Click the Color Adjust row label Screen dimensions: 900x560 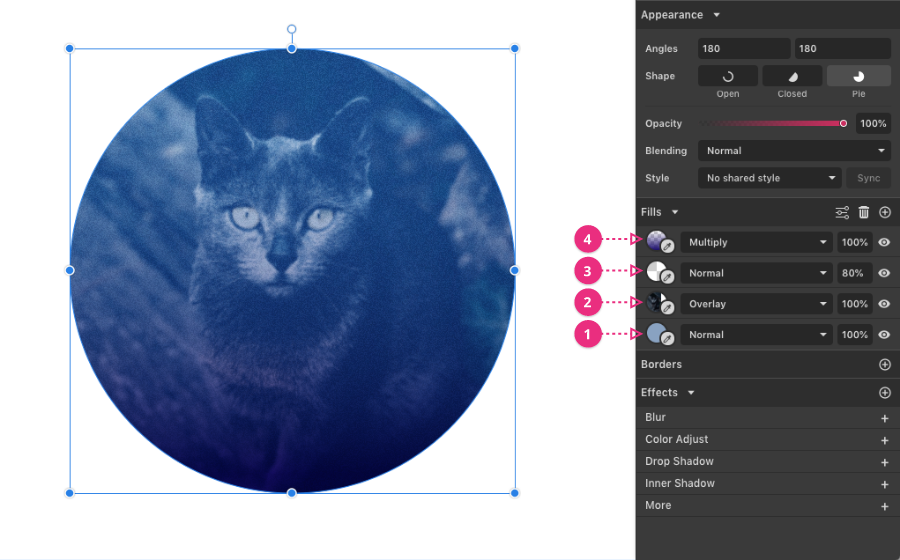click(x=676, y=439)
